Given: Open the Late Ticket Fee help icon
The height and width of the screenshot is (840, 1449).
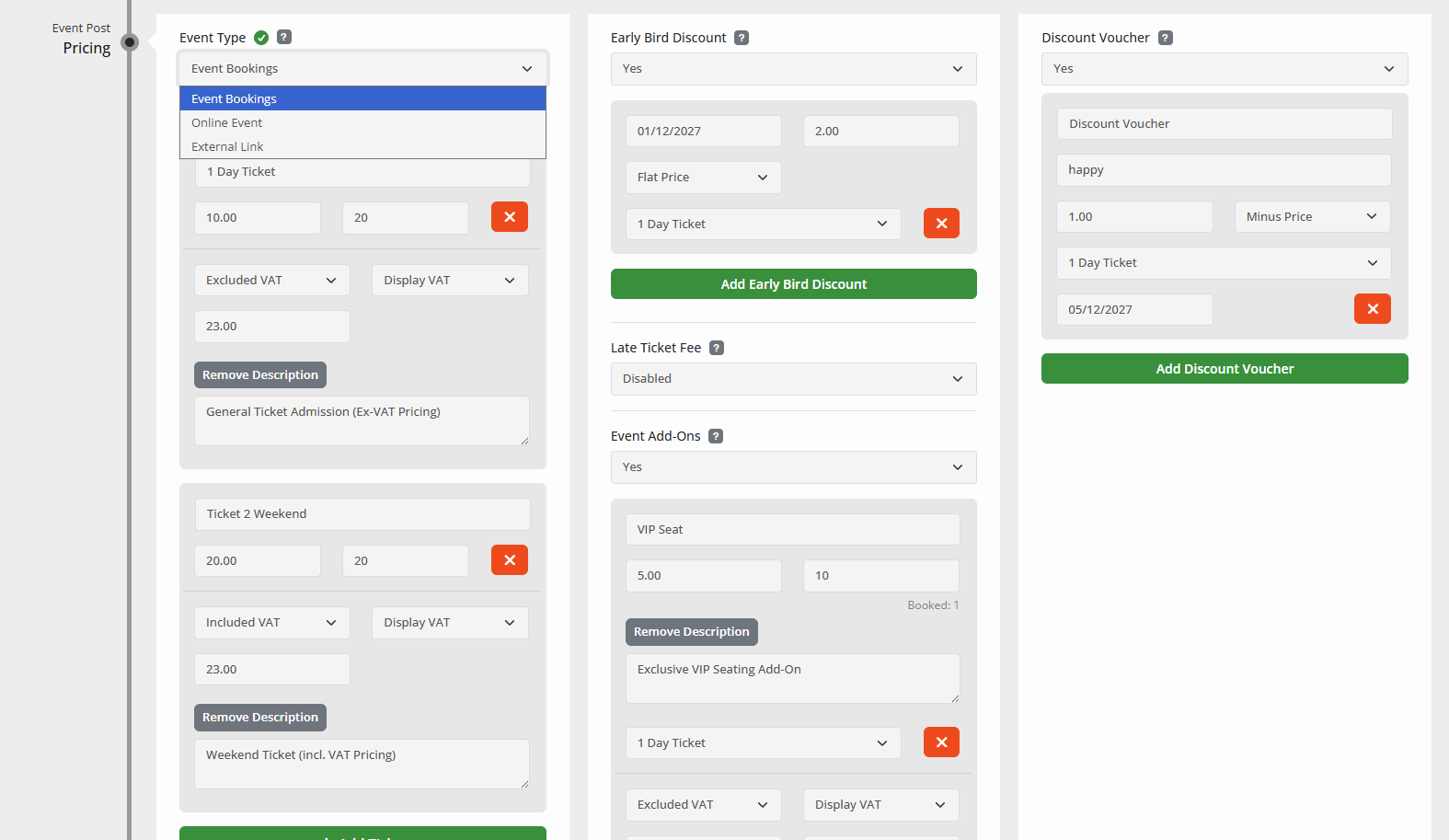Looking at the screenshot, I should pos(717,348).
